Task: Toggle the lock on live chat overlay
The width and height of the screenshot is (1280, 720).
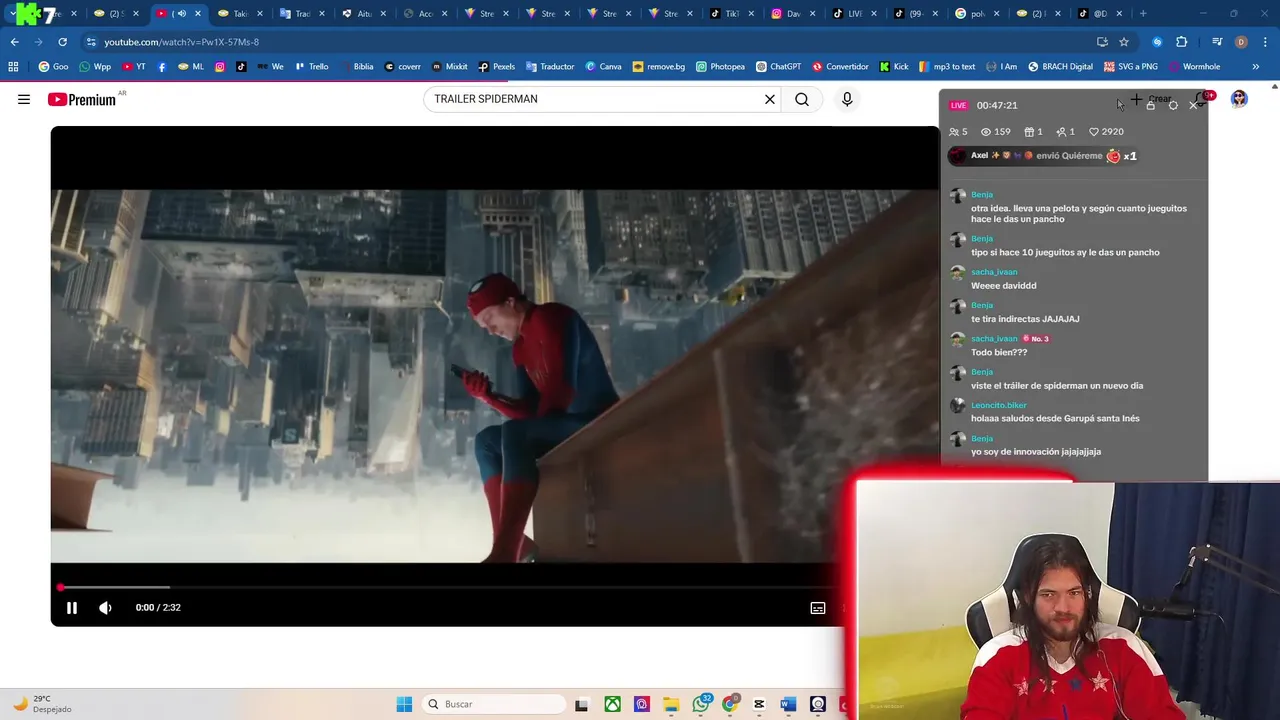Action: [1150, 105]
